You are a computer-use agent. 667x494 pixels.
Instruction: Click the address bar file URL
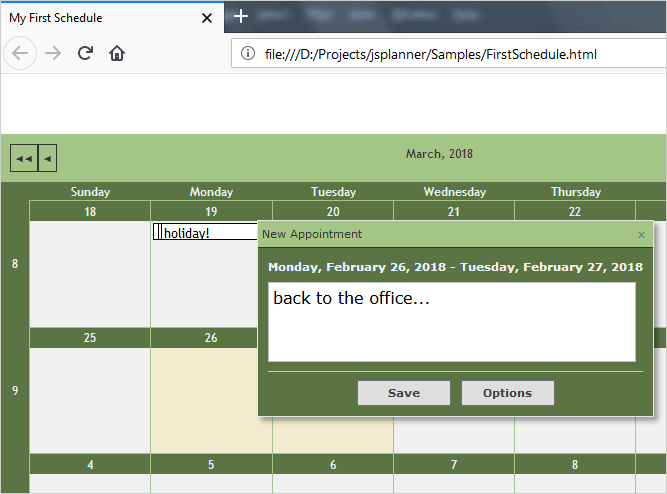tap(430, 54)
